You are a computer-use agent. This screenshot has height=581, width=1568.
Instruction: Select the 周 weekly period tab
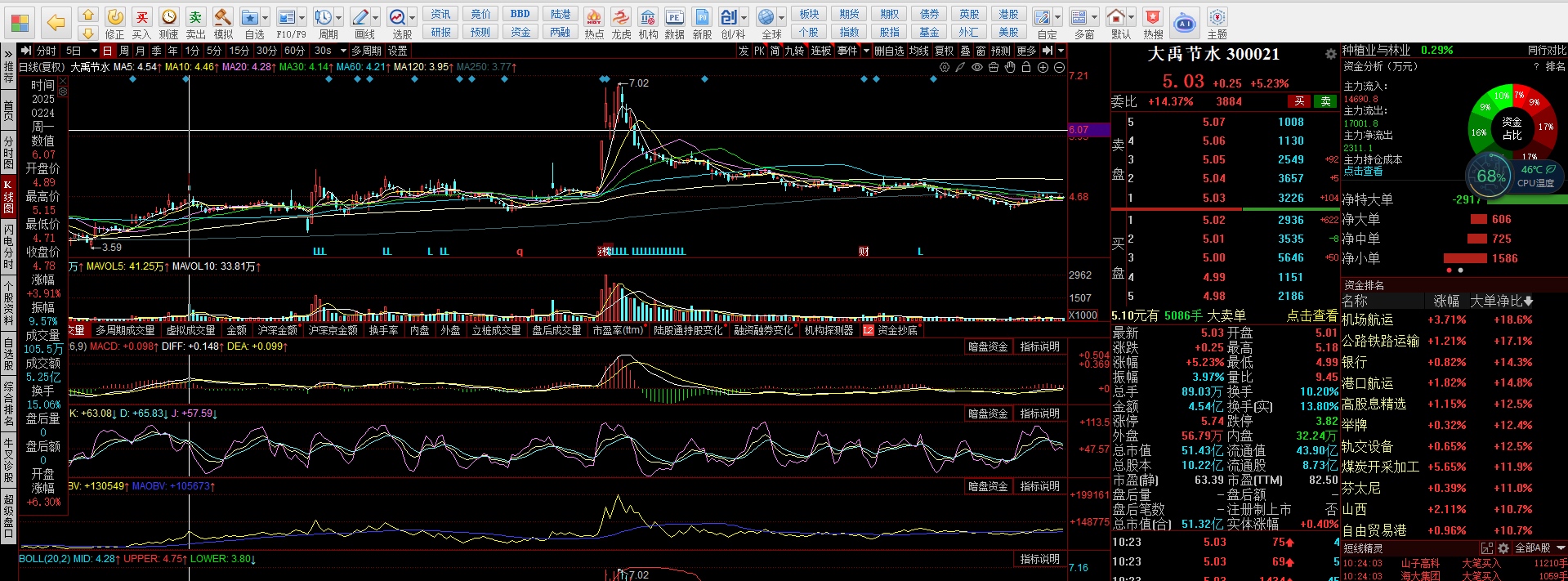[x=123, y=51]
